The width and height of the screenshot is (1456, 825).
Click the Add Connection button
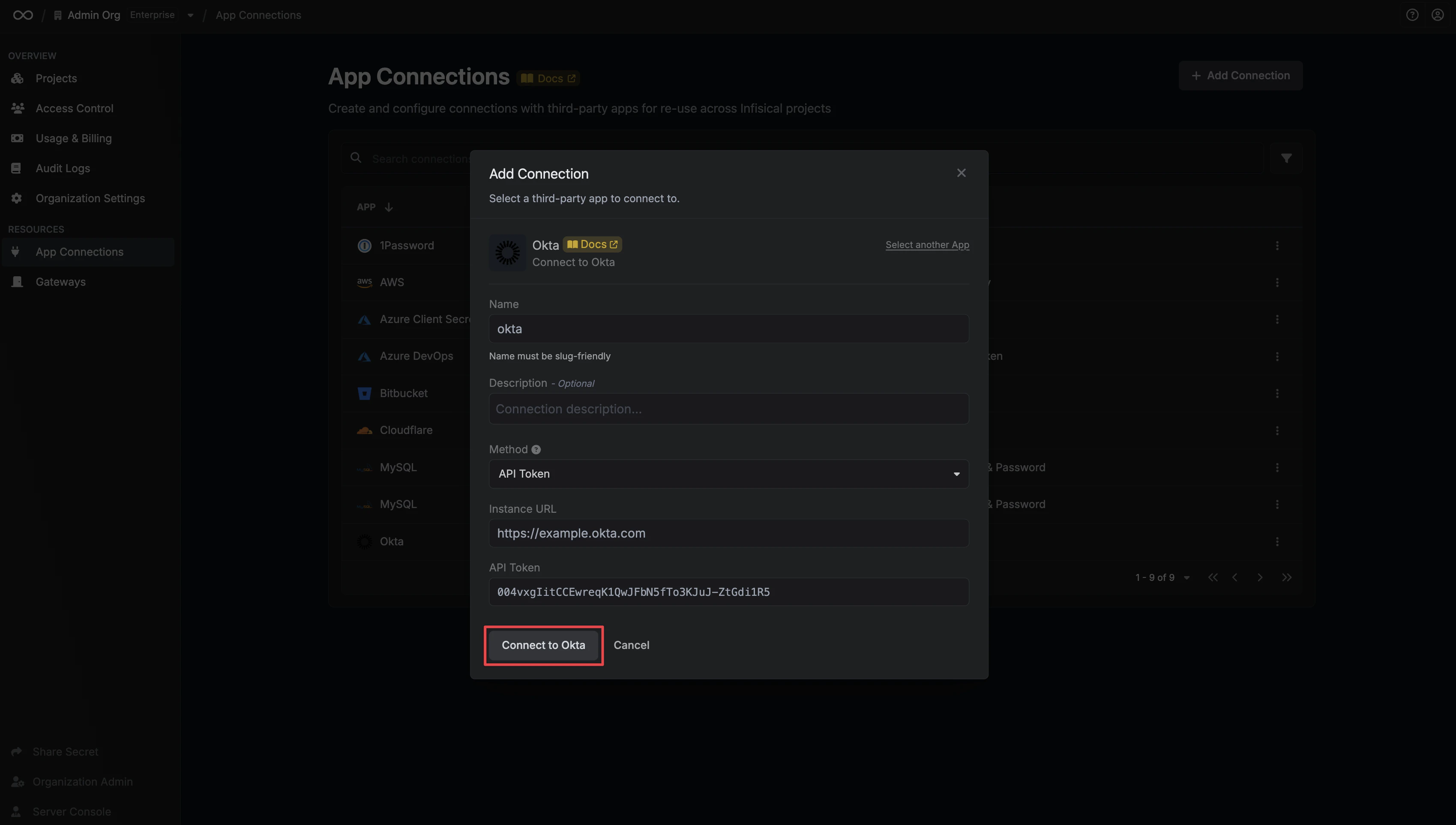tap(1240, 75)
